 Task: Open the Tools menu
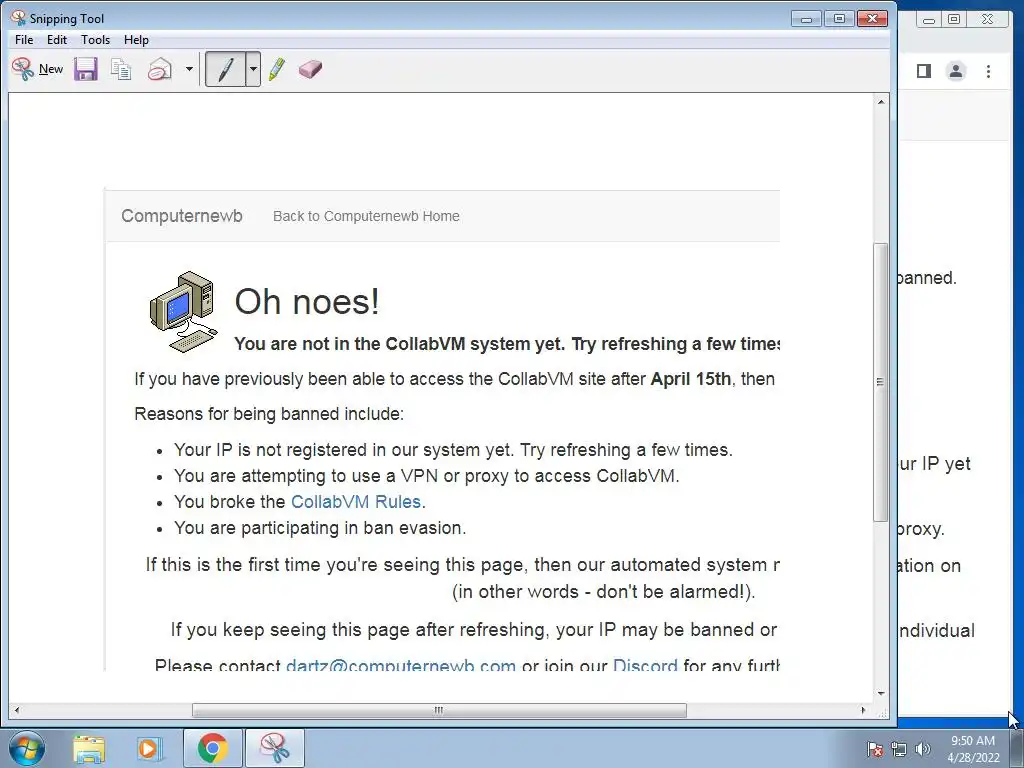pyautogui.click(x=95, y=40)
